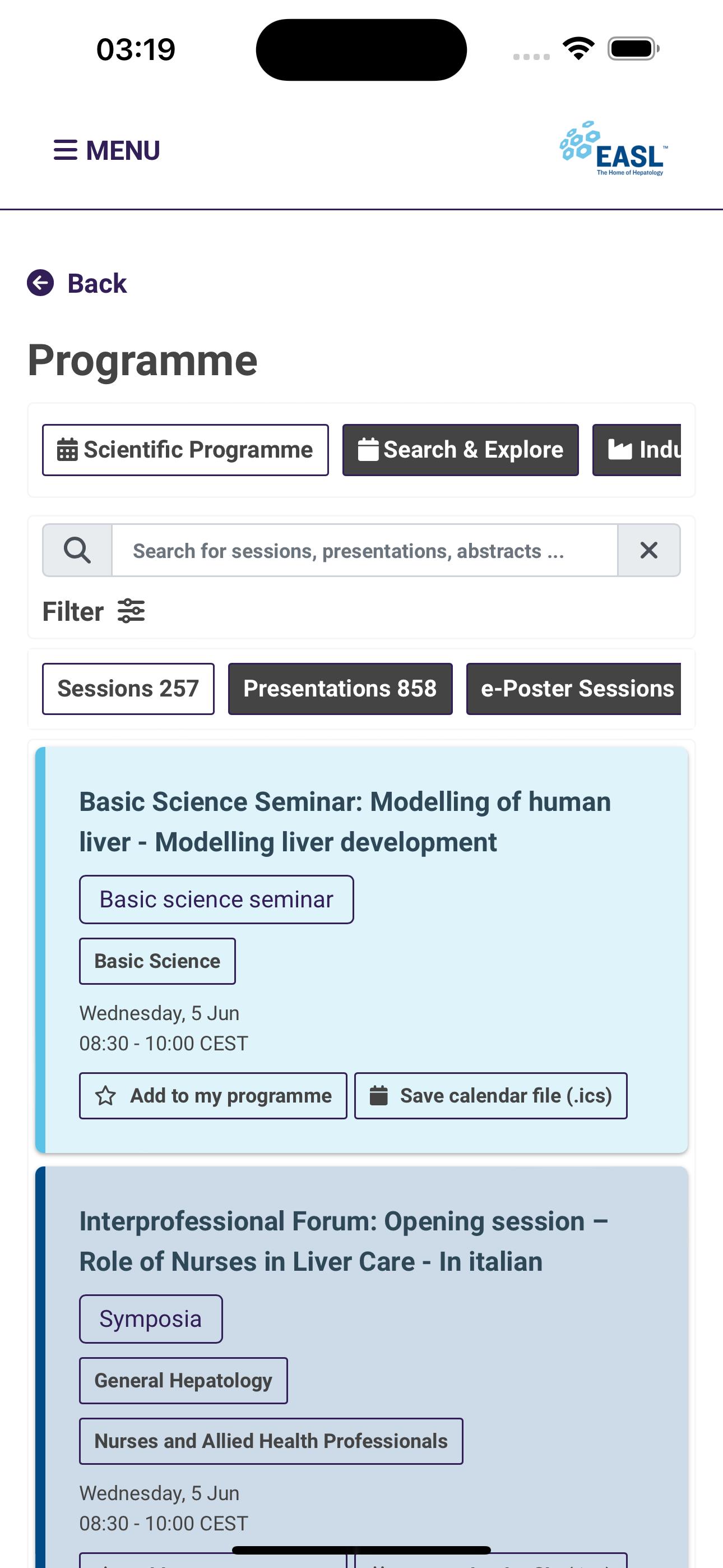Tap the EASL logo
723x1568 pixels.
pyautogui.click(x=614, y=149)
